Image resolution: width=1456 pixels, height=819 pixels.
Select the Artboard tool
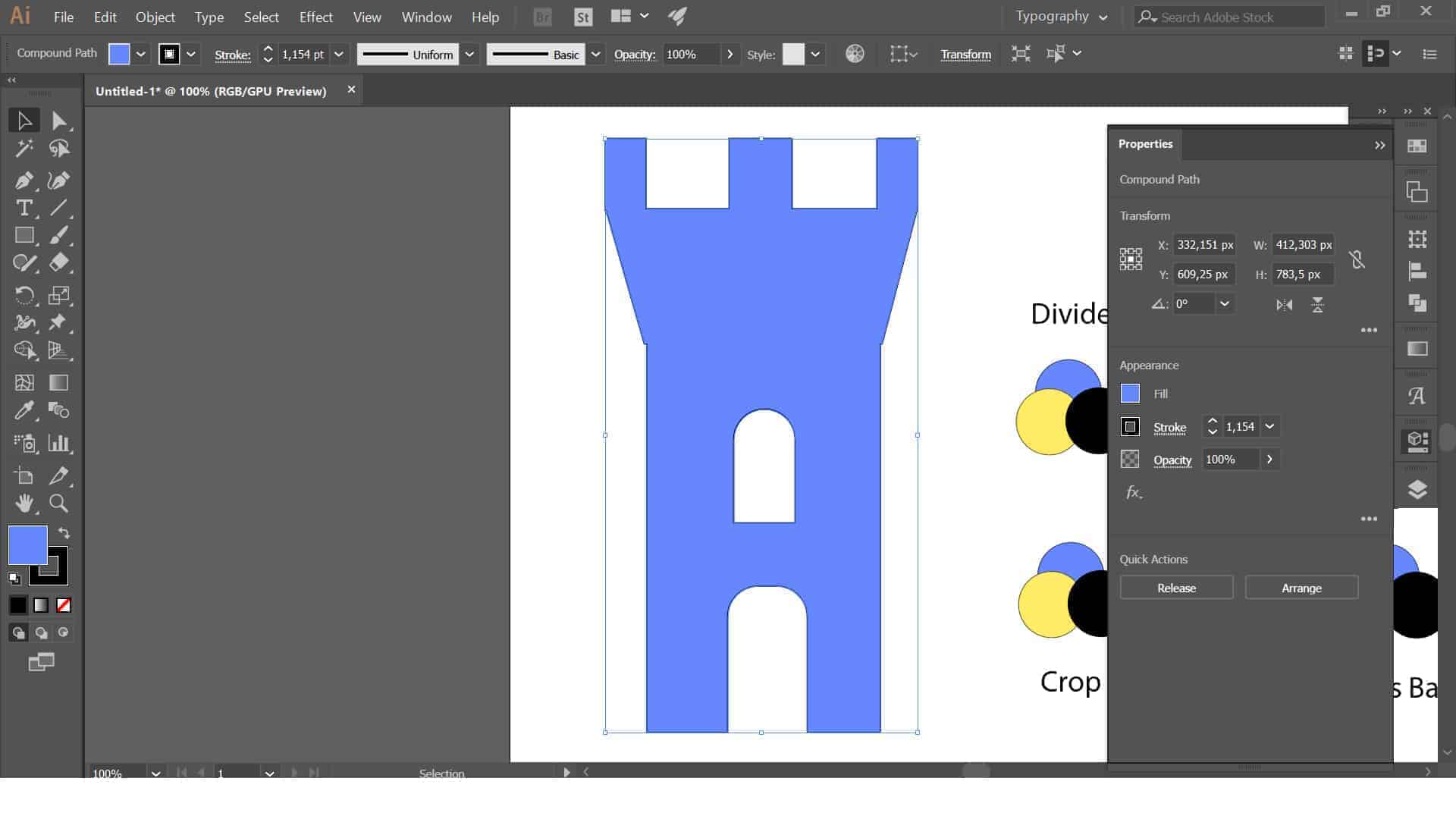24,475
